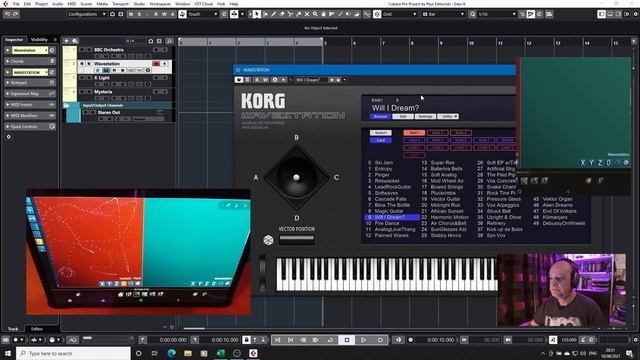The image size is (640, 360).
Task: Select the Ski Jam preset
Action: coord(384,162)
